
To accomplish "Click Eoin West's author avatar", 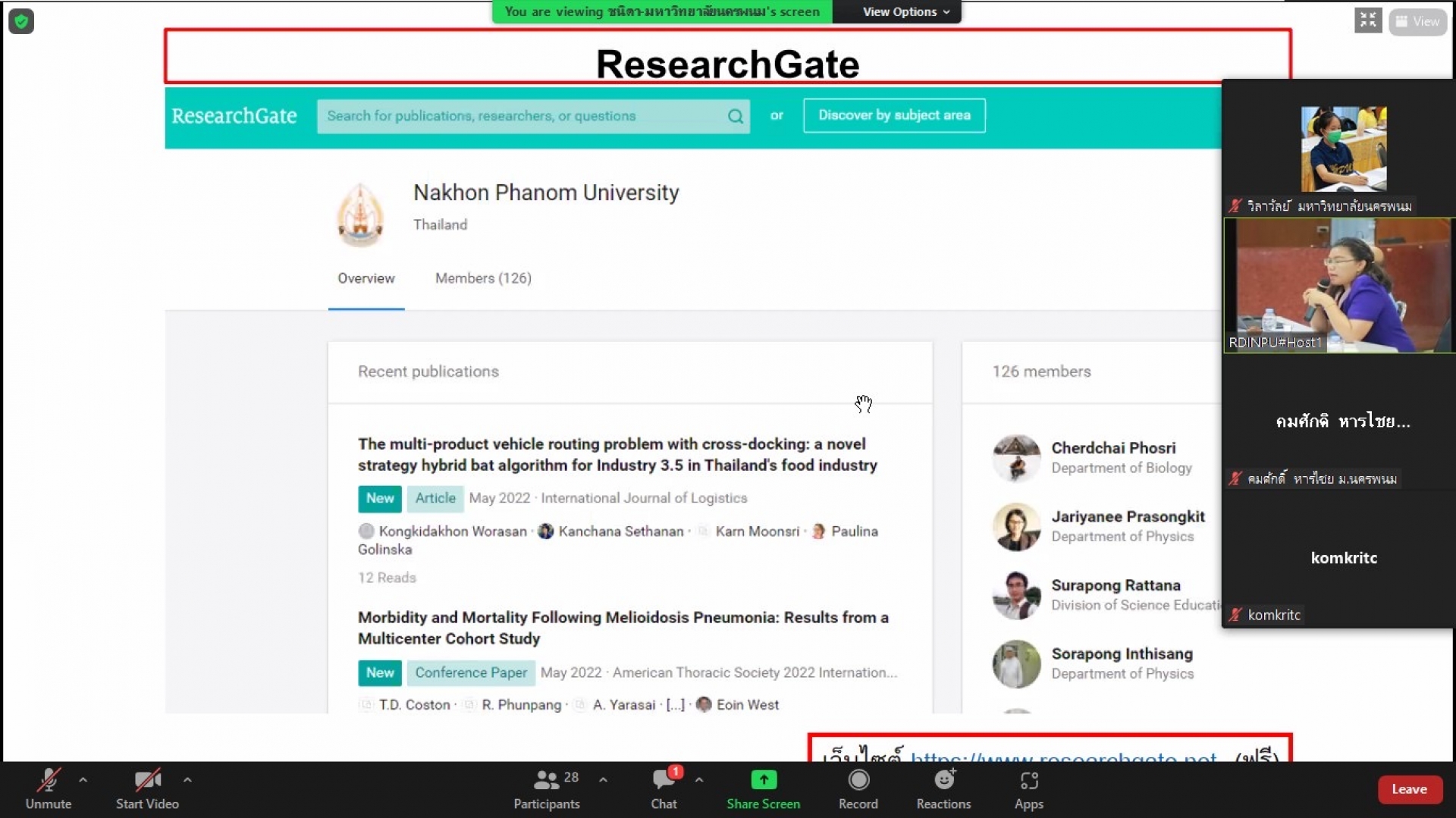I will [704, 704].
